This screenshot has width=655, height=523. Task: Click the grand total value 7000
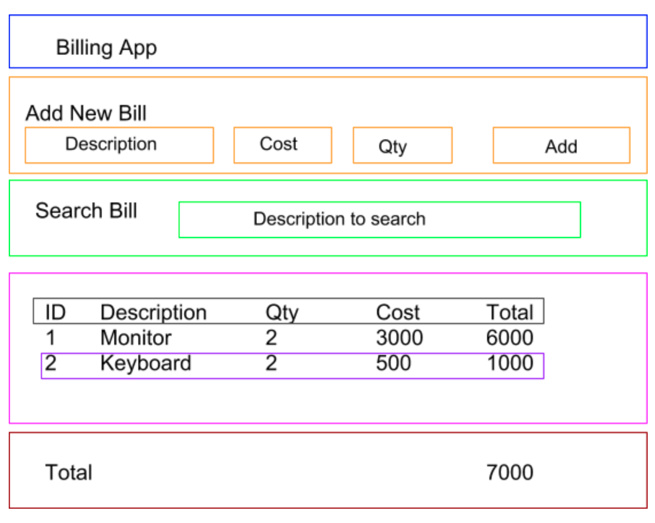(510, 472)
